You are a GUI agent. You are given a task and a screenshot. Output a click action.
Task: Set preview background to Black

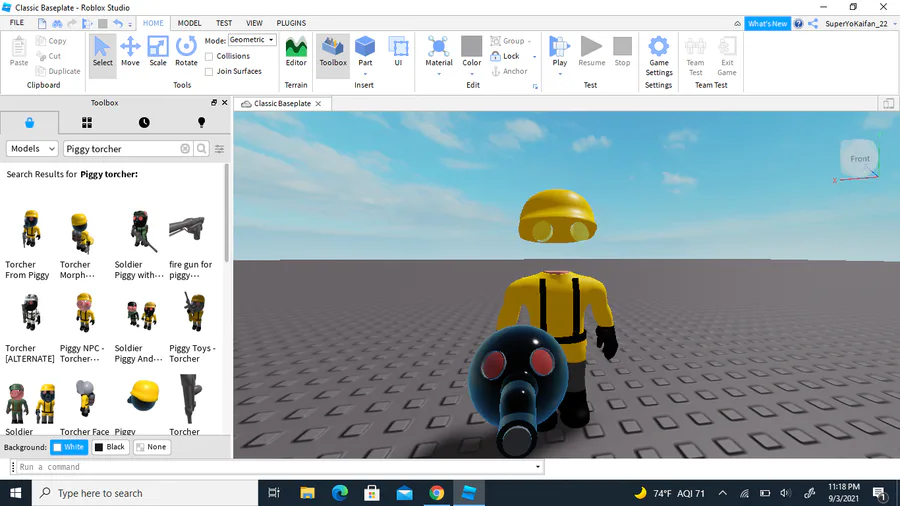click(110, 447)
